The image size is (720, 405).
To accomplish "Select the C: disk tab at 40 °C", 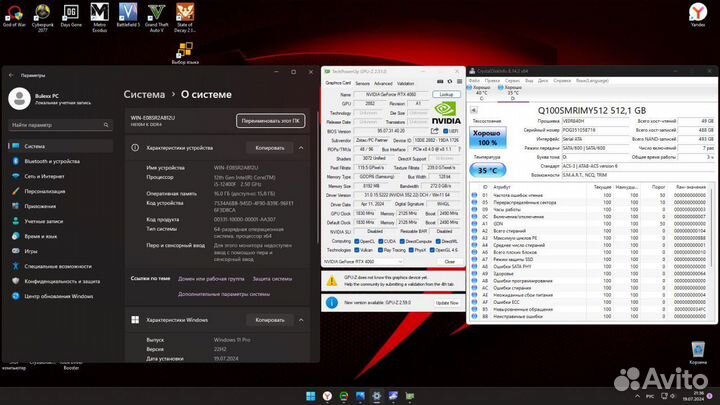I will coord(480,93).
